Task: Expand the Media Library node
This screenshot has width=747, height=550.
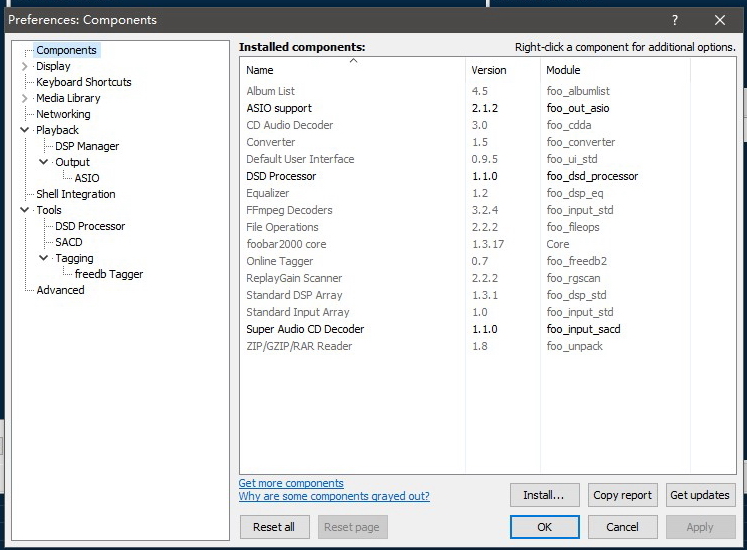Action: pyautogui.click(x=25, y=98)
